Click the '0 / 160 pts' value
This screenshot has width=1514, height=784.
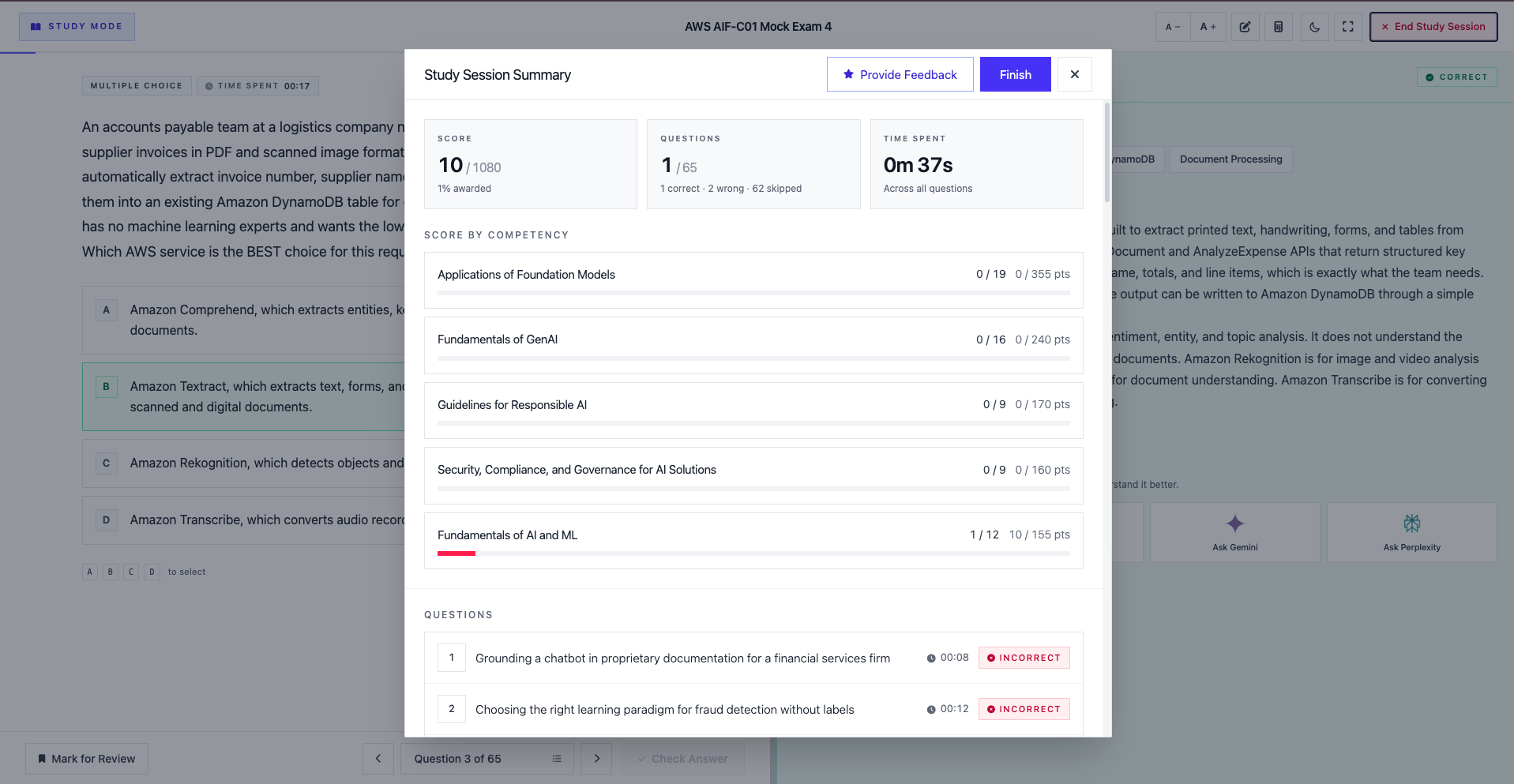[x=1043, y=470]
